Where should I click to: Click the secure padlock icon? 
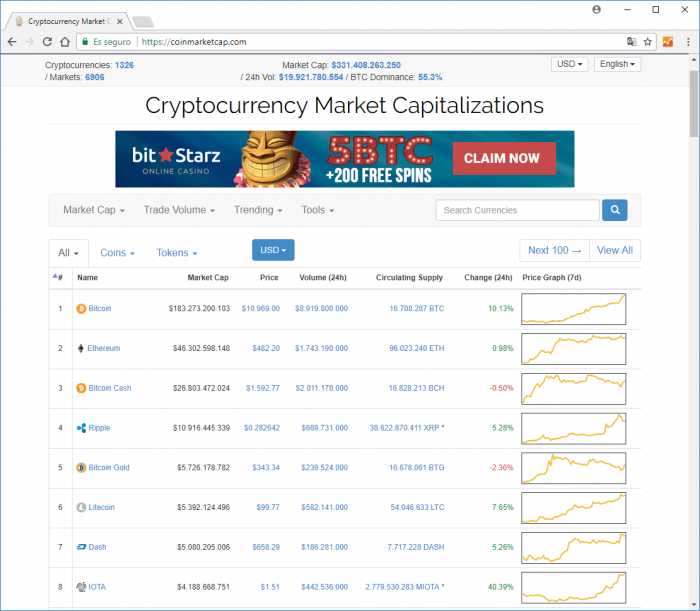point(85,42)
